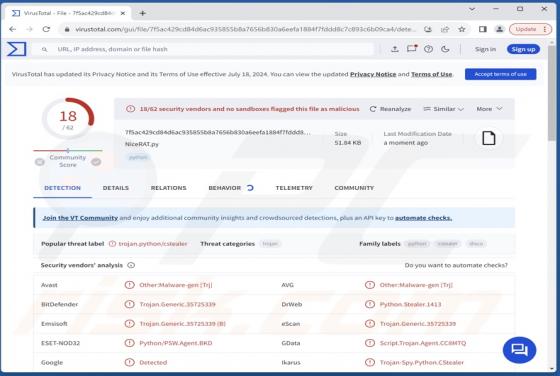
Task: Click the Python.Stealer.1413 DrWeb result
Action: pyautogui.click(x=410, y=304)
